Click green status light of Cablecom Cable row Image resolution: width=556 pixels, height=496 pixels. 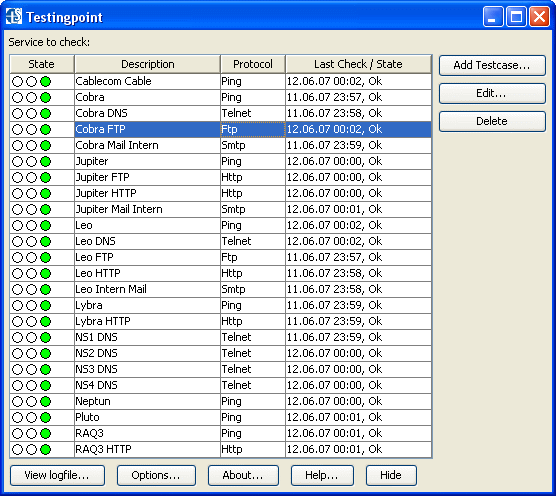tap(45, 82)
